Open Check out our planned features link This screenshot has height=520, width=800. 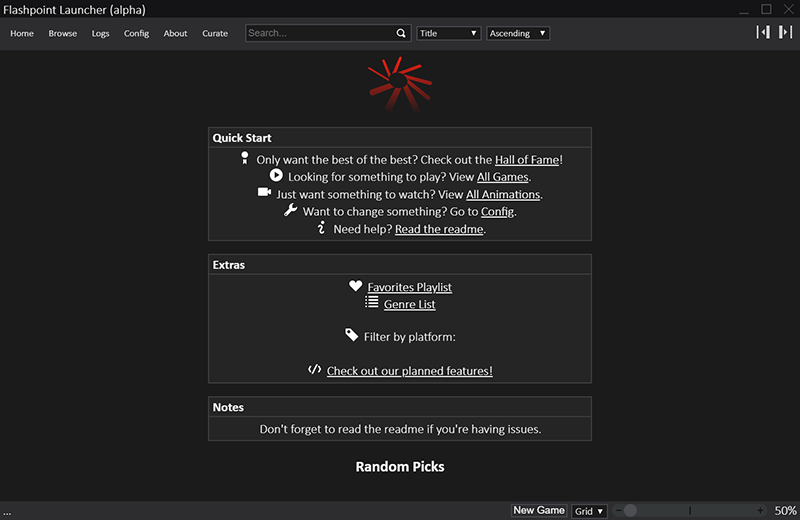tap(410, 371)
